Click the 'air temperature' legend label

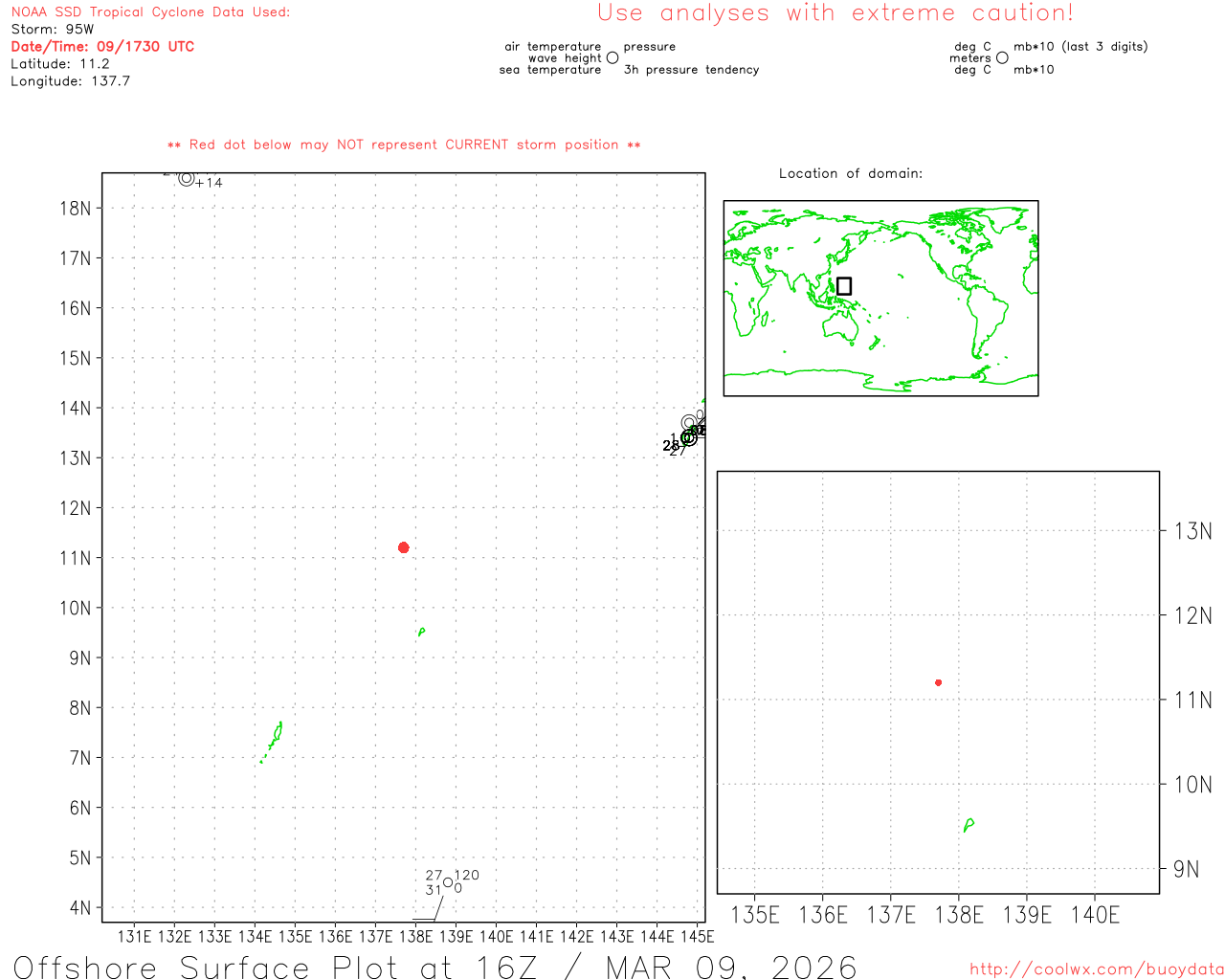click(553, 47)
